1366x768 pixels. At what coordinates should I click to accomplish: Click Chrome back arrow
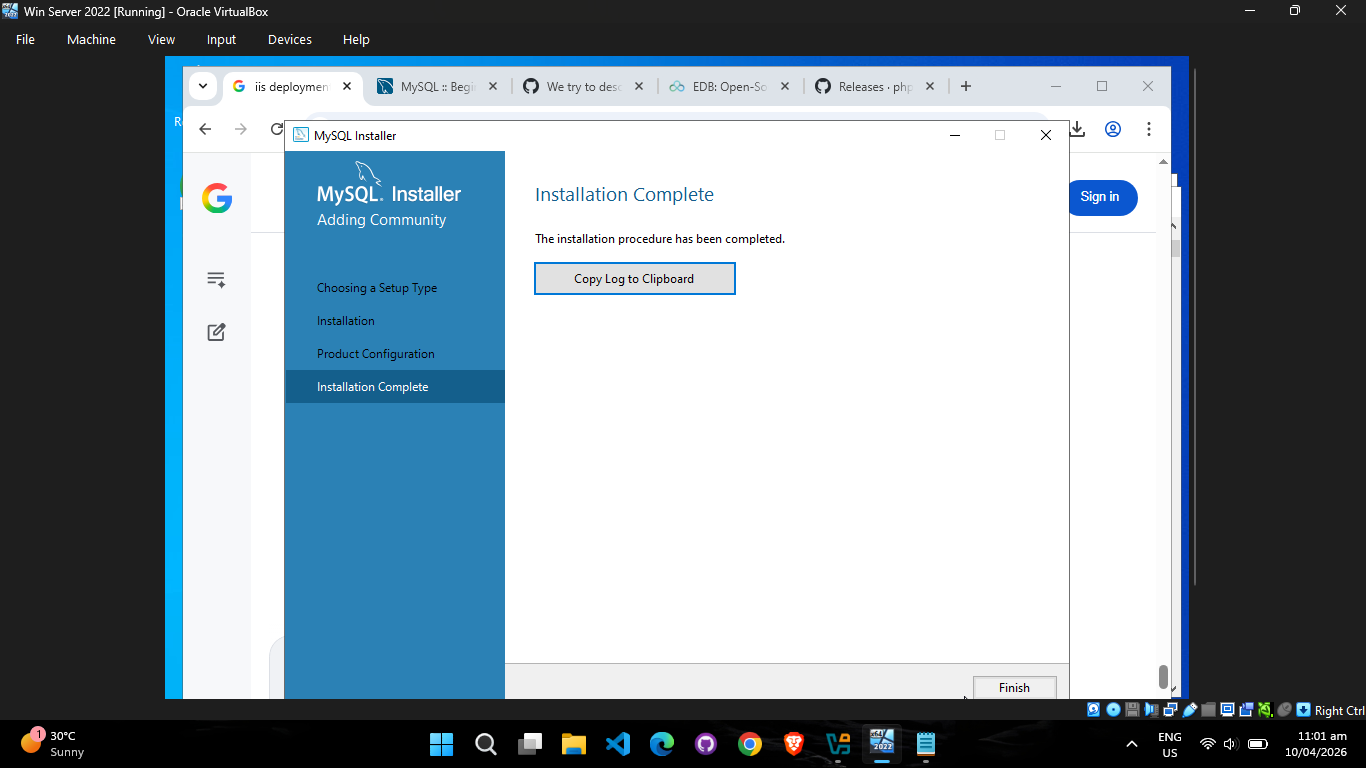(x=205, y=129)
